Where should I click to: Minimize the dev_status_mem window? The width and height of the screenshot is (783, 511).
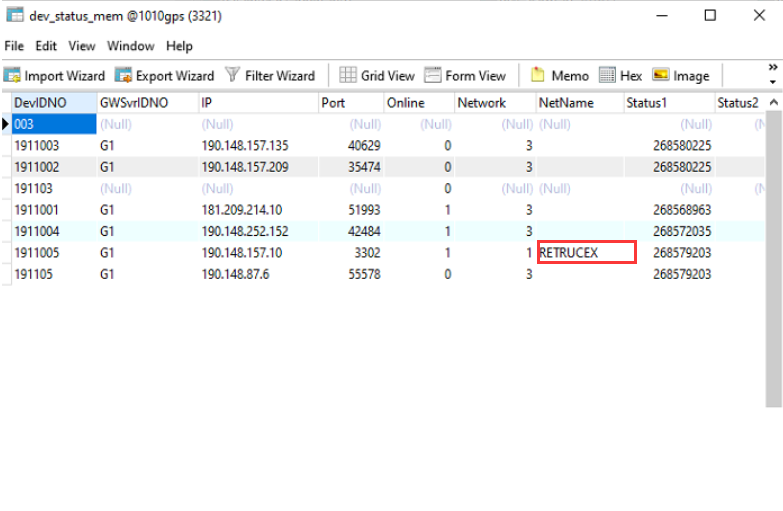coord(662,15)
